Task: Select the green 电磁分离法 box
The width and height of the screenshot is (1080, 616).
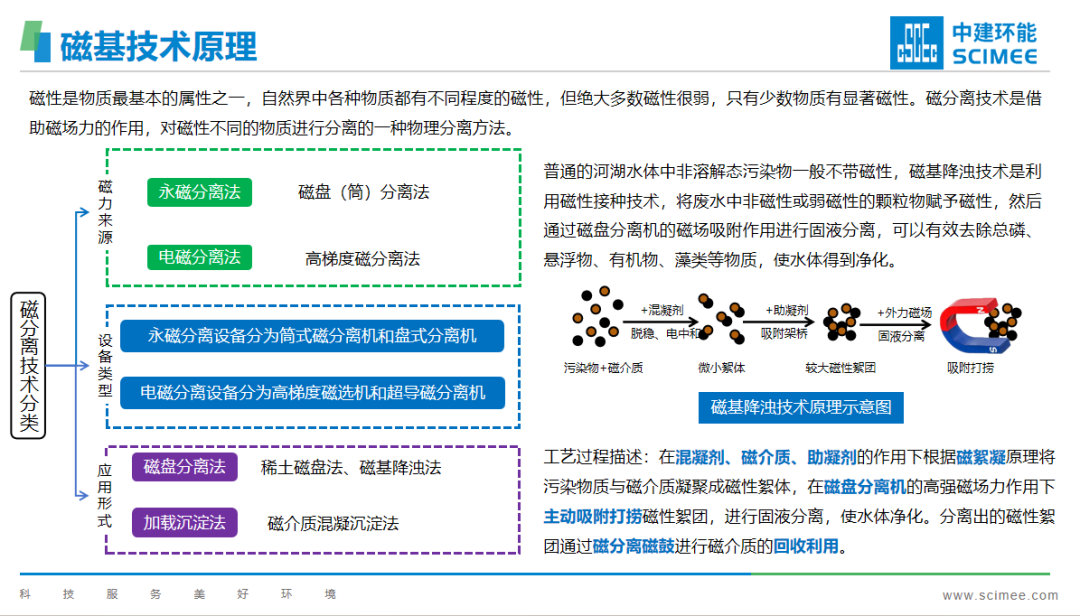Action: coord(200,257)
